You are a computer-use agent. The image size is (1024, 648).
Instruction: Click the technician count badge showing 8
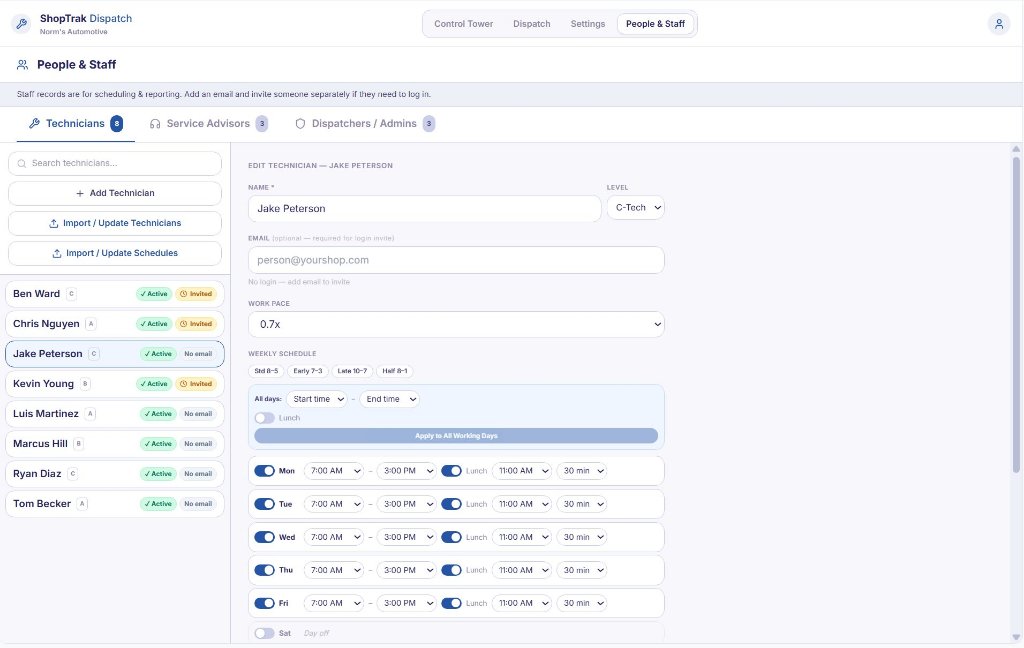(116, 123)
